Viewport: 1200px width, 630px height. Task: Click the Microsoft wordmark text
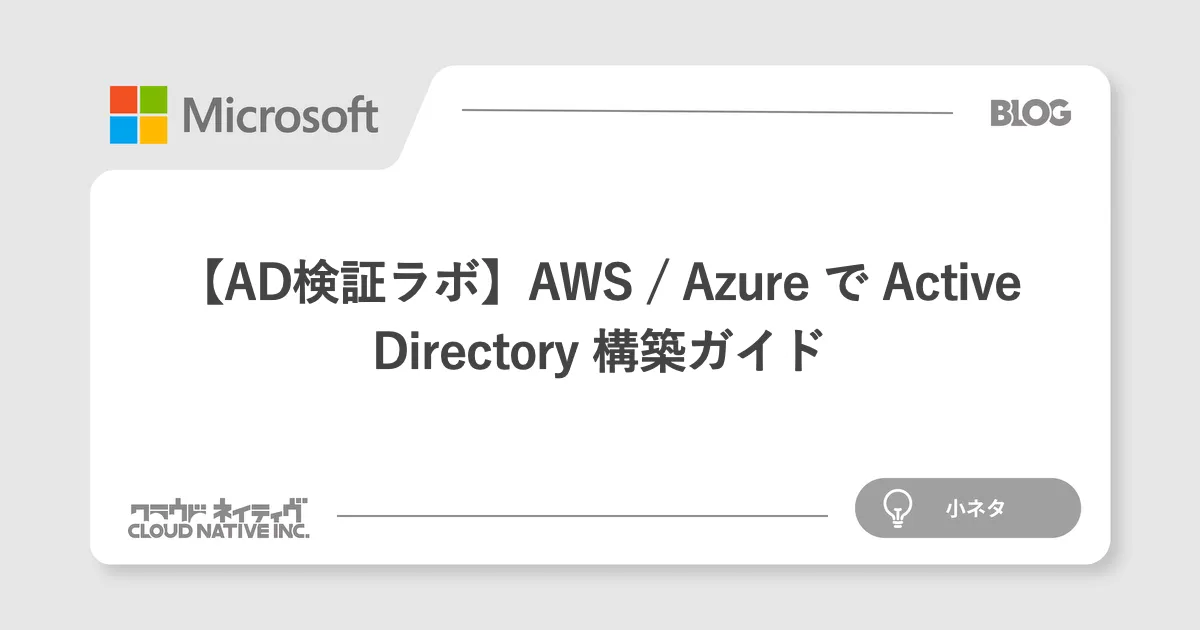(x=281, y=116)
